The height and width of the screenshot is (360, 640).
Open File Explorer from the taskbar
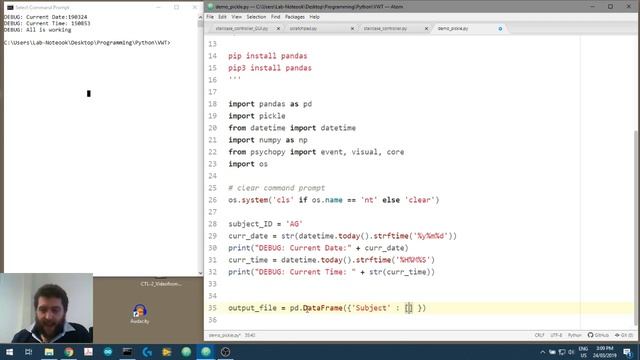(49, 351)
